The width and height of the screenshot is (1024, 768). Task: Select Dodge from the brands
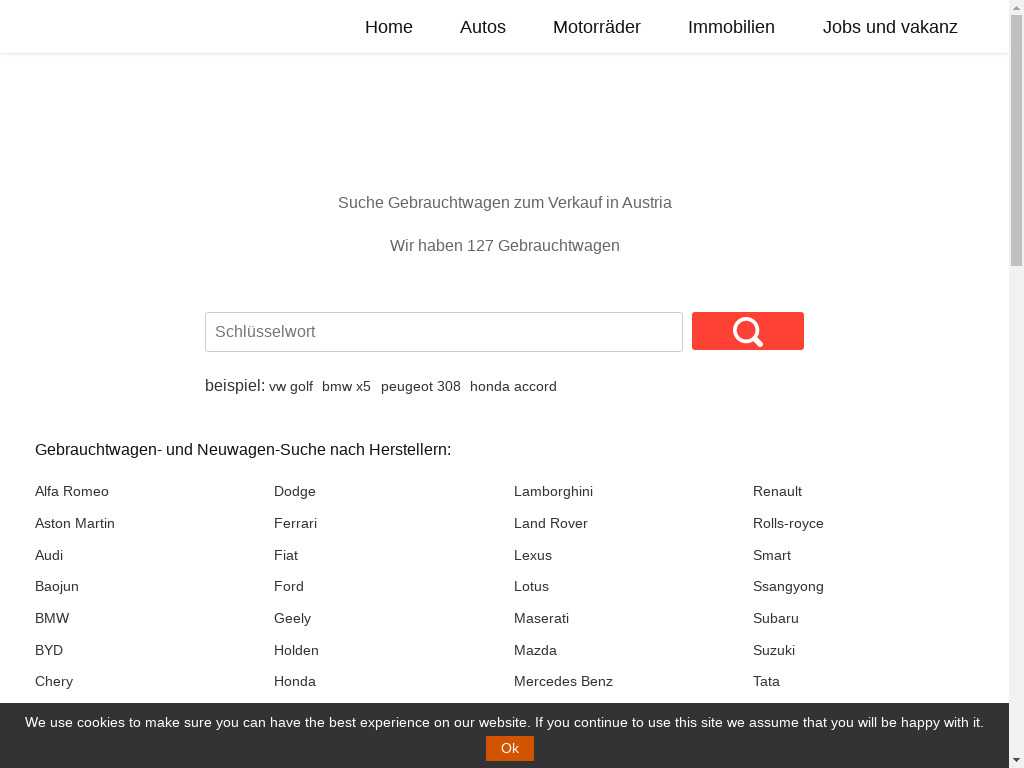[295, 491]
